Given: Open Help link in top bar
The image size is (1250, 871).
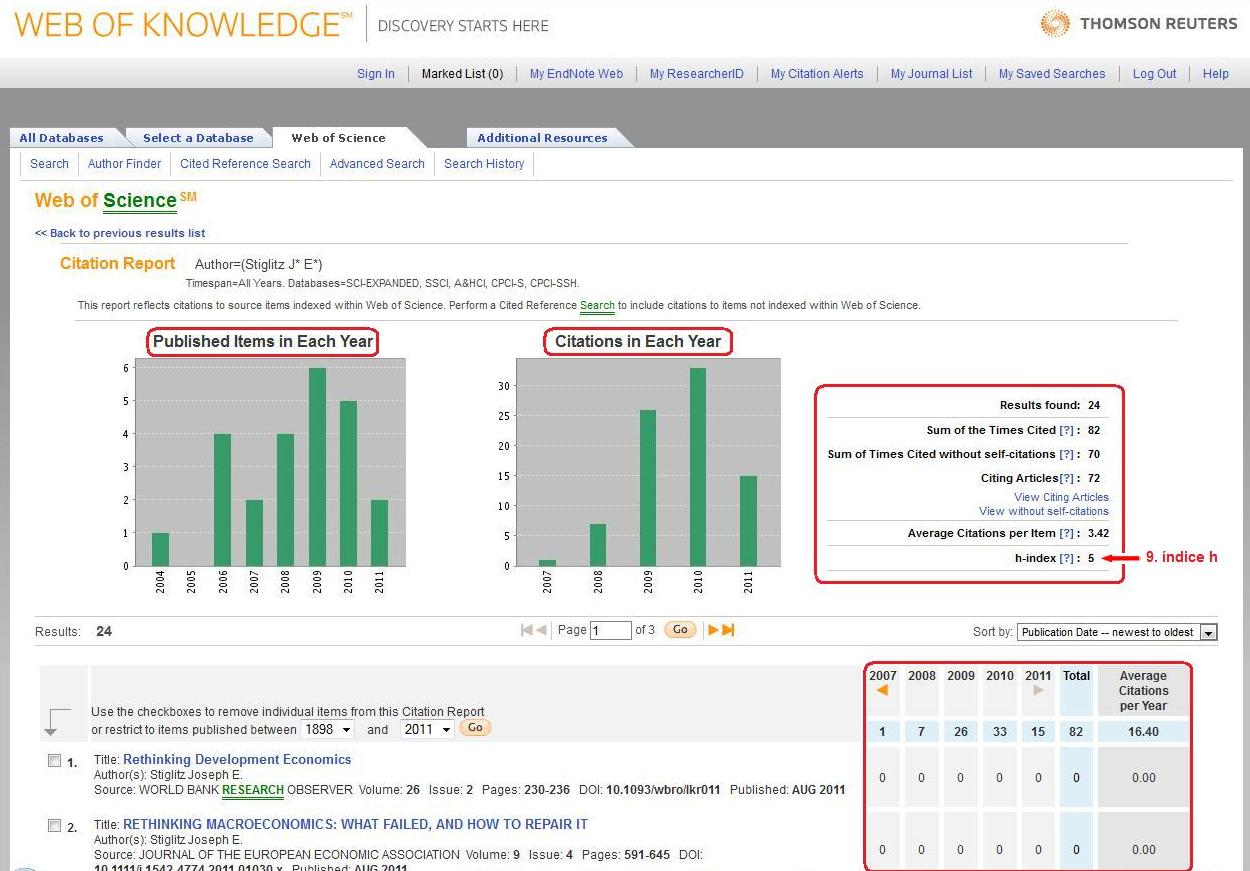Looking at the screenshot, I should (x=1216, y=74).
